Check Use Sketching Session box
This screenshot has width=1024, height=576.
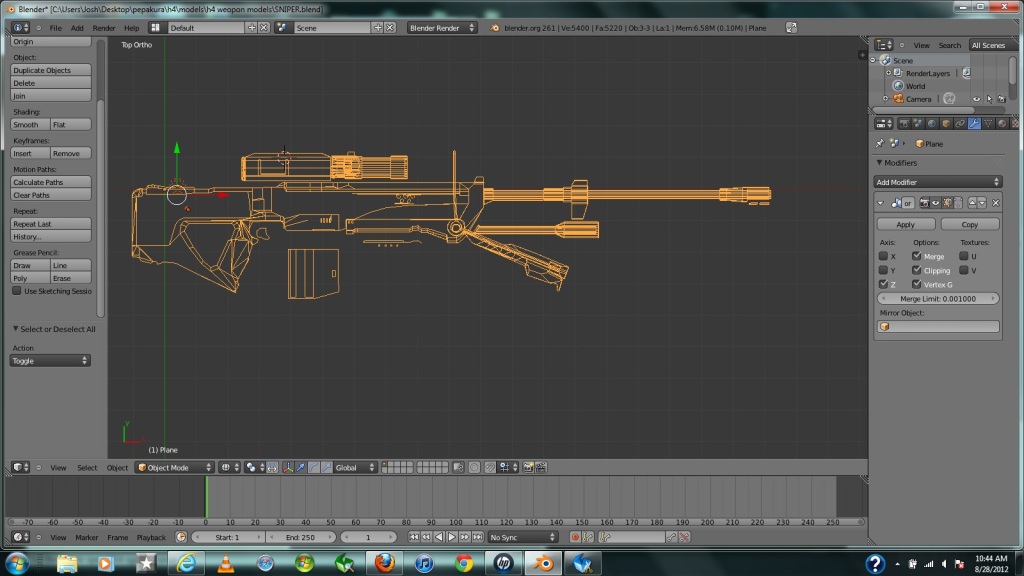(17, 291)
